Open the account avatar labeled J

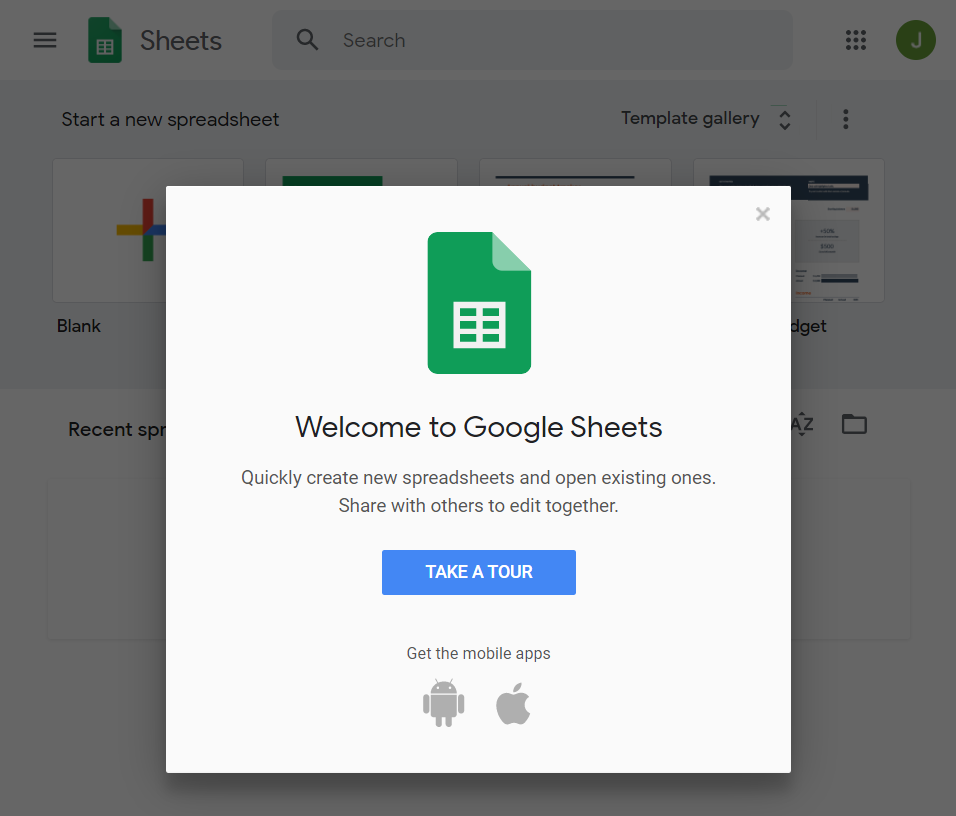tap(915, 40)
